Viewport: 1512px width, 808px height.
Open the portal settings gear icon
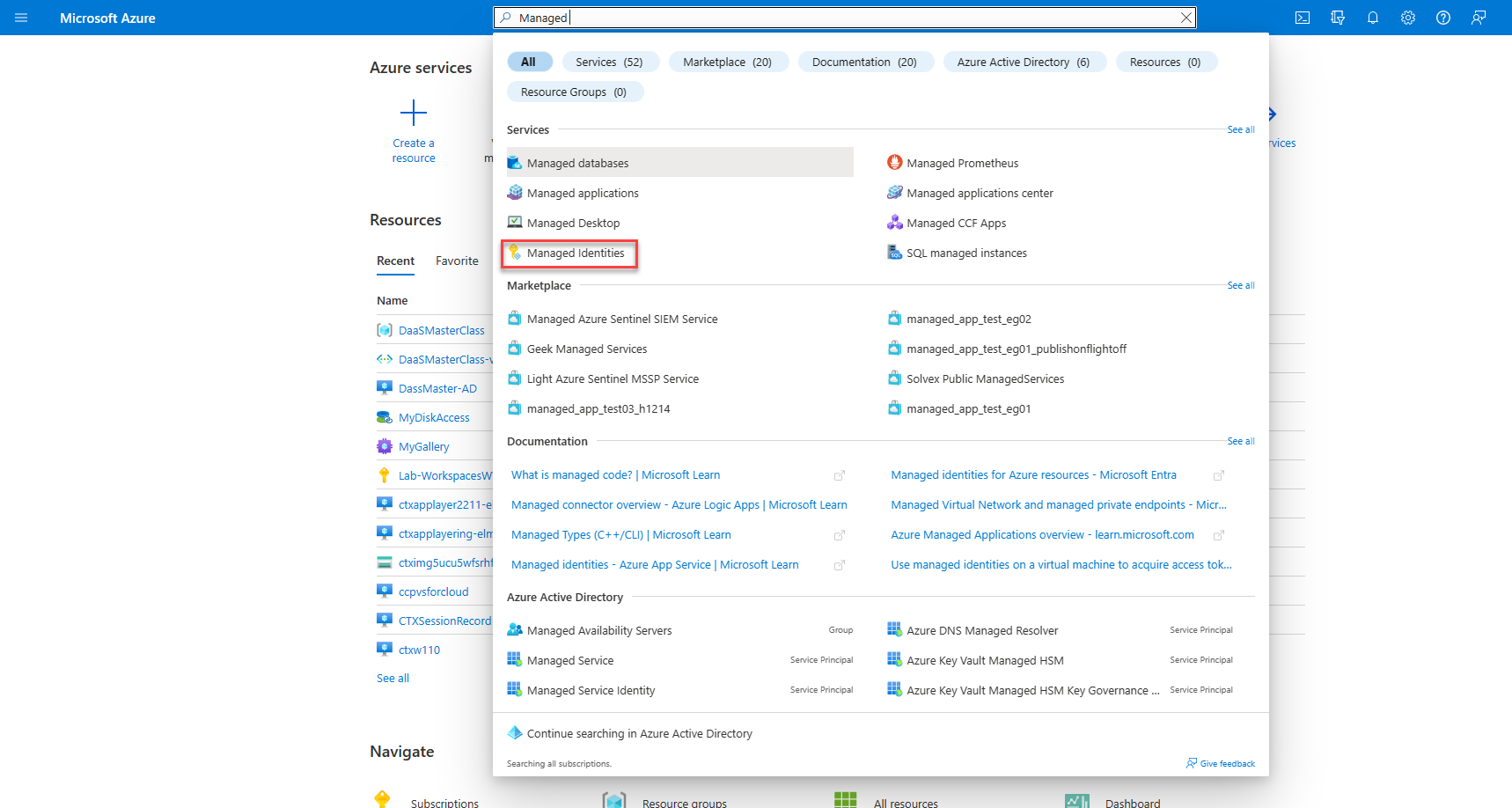pos(1408,18)
